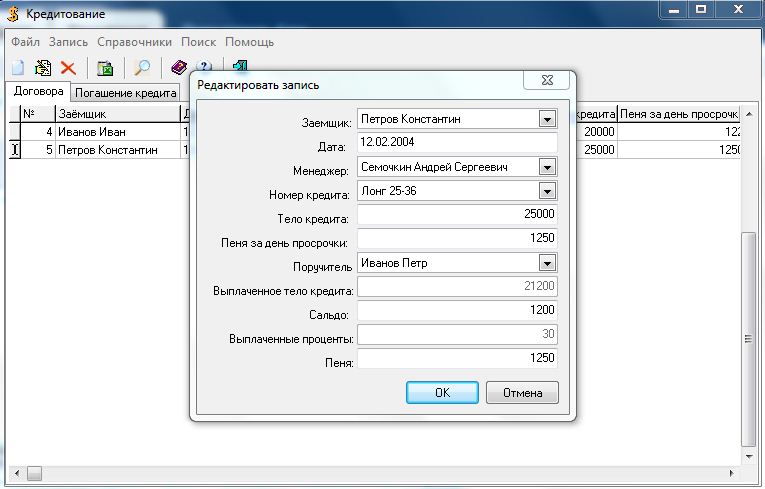The height and width of the screenshot is (489, 765).
Task: Open the Помощь menu
Action: [249, 42]
